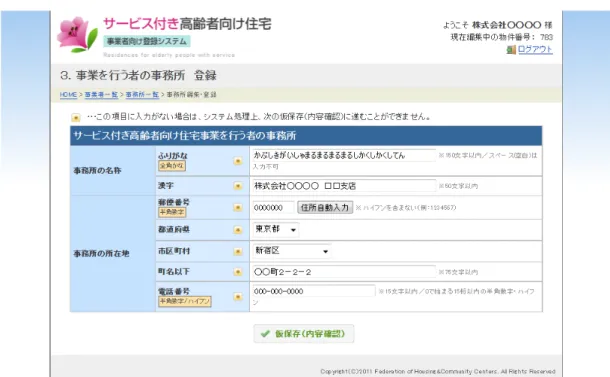Go to HOME breadcrumb link

tap(68, 95)
